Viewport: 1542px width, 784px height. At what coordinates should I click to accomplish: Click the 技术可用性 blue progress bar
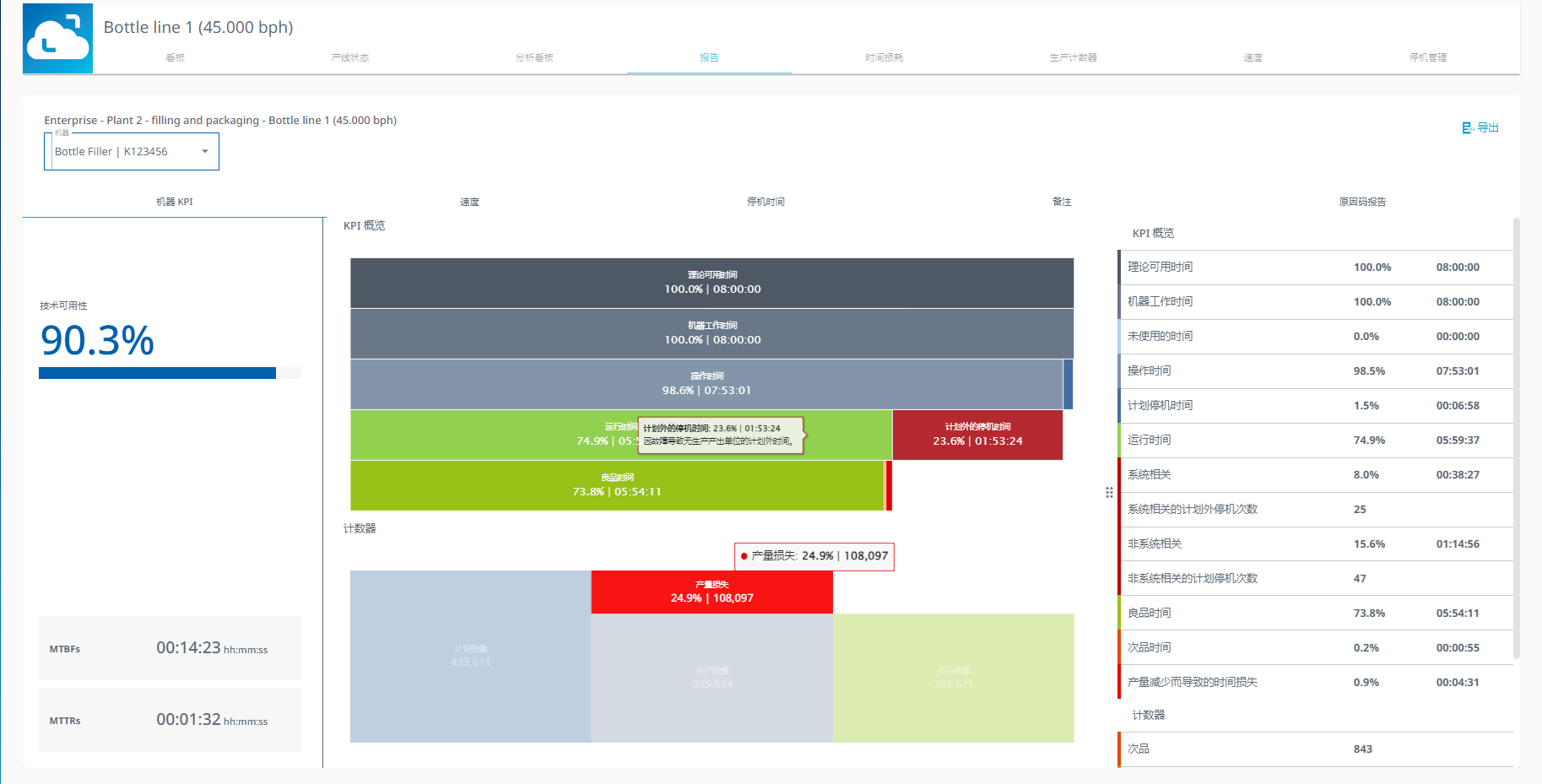pyautogui.click(x=157, y=373)
